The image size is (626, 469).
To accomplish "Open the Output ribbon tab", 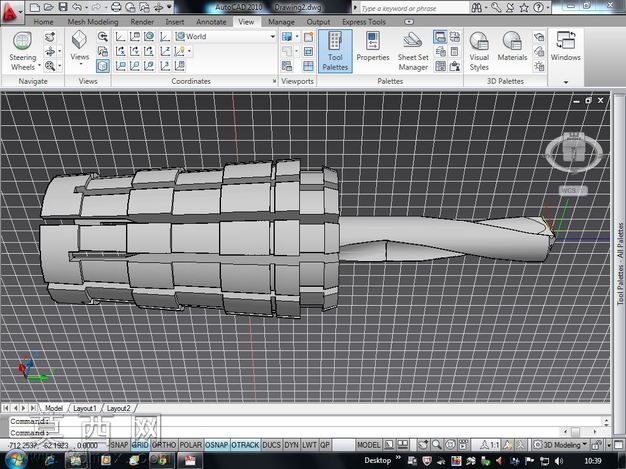I will point(318,22).
